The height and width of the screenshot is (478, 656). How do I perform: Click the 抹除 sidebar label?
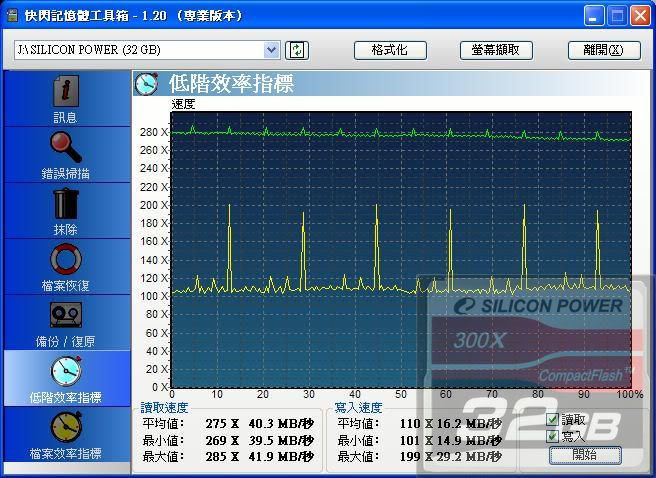click(x=65, y=230)
